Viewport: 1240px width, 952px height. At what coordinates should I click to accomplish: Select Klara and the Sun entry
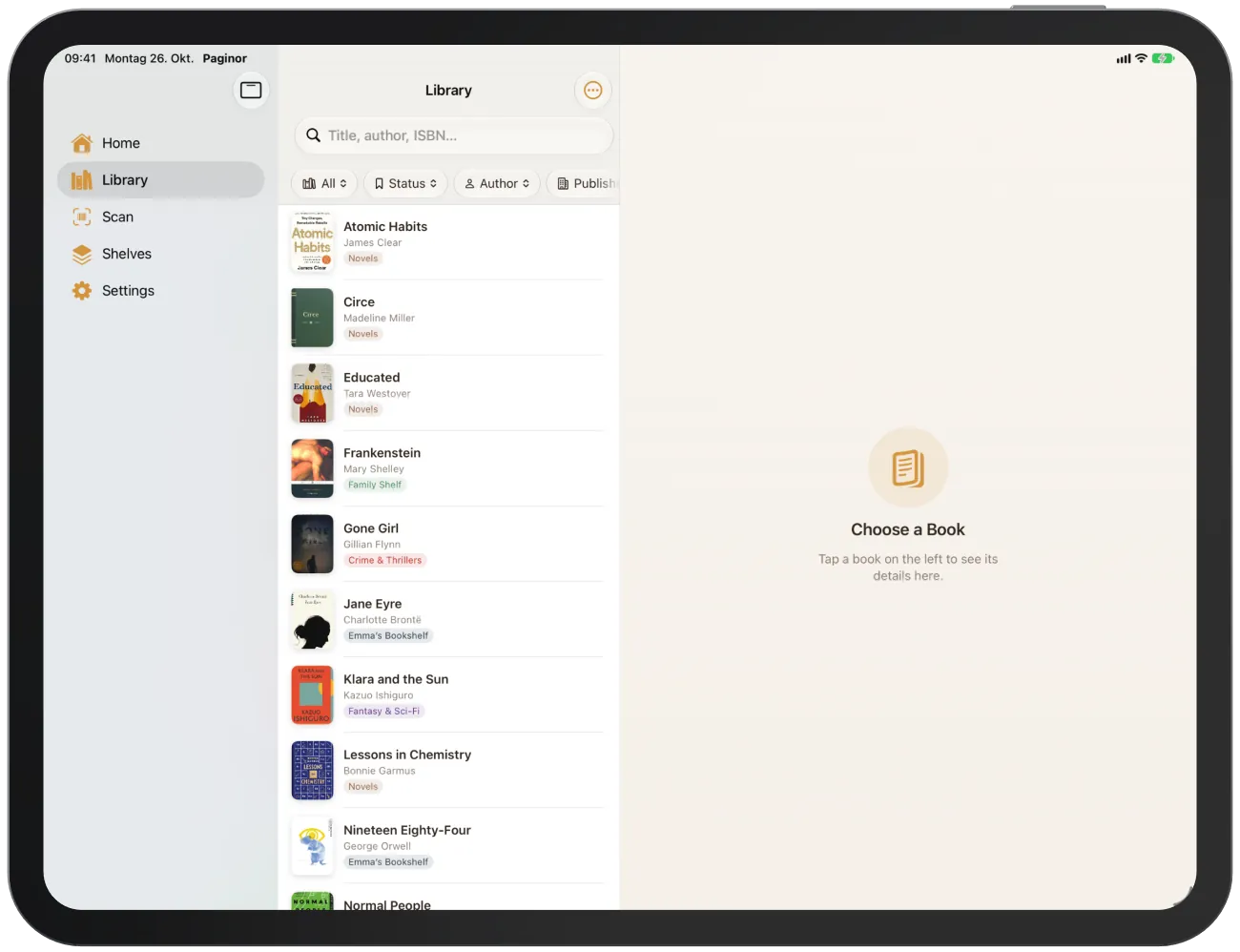[x=448, y=694]
